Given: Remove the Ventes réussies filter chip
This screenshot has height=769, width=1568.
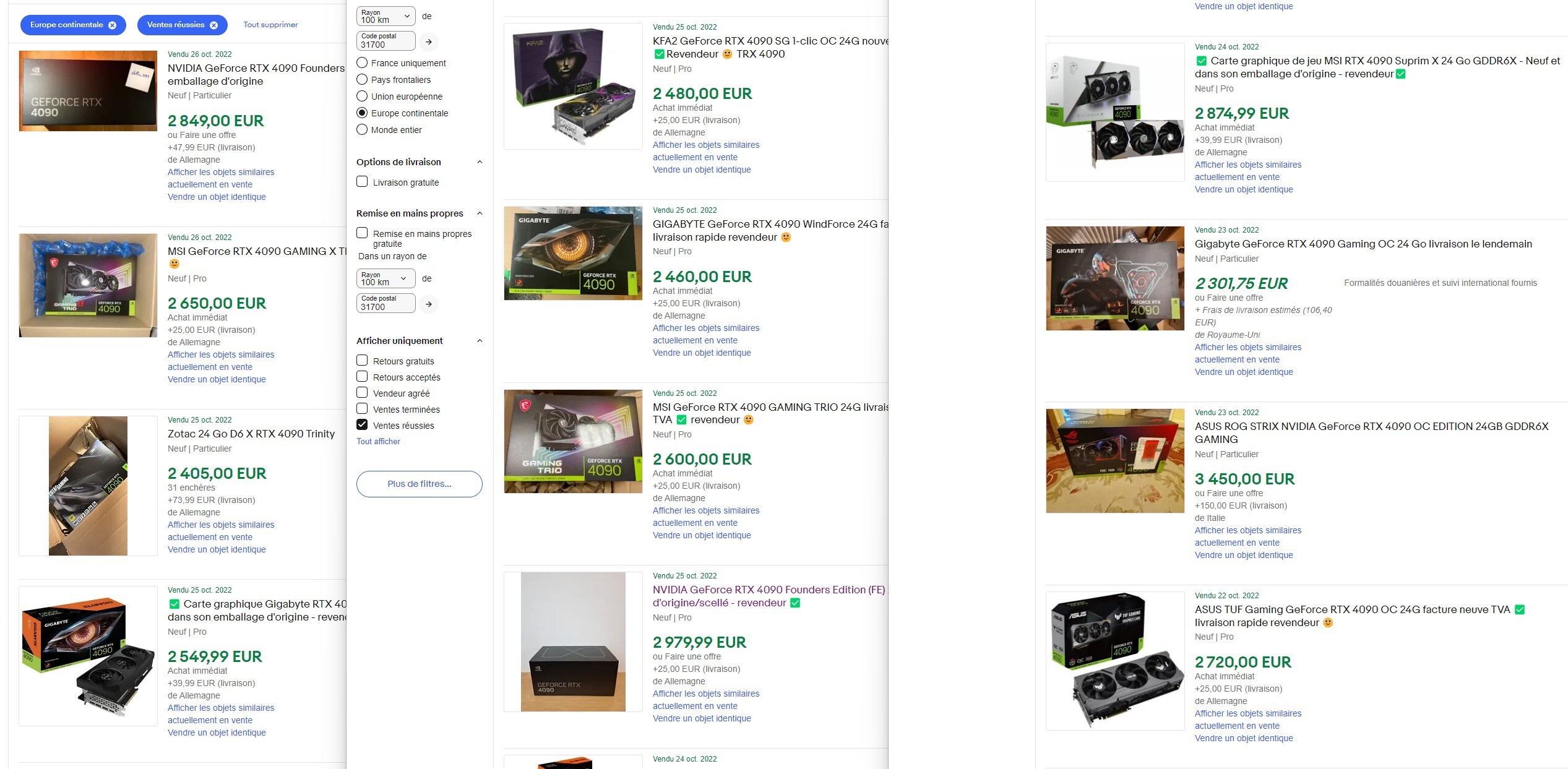Looking at the screenshot, I should pos(213,25).
